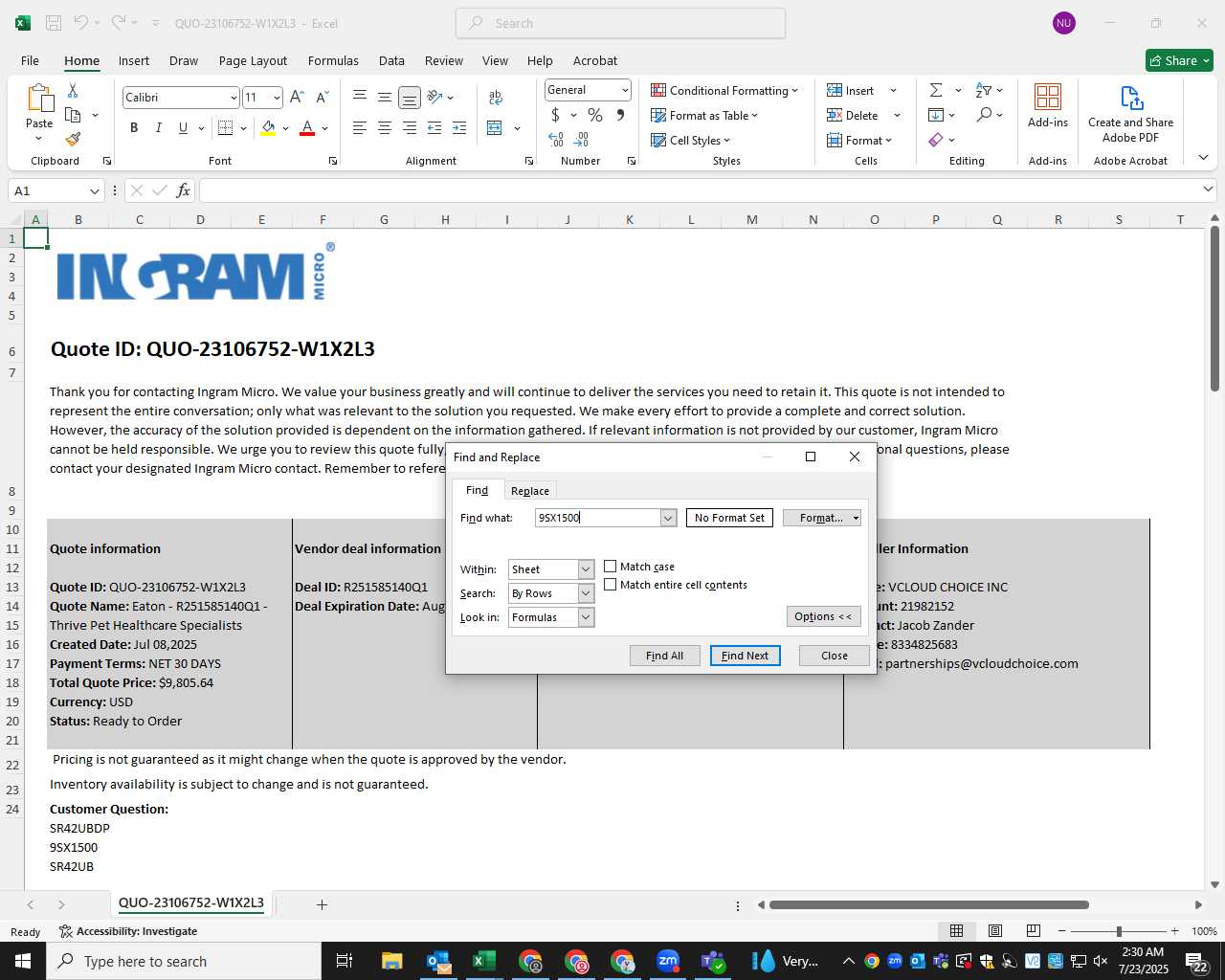Screen dimensions: 1225x980
Task: Open the Look in Formulas dropdown
Action: click(x=586, y=617)
